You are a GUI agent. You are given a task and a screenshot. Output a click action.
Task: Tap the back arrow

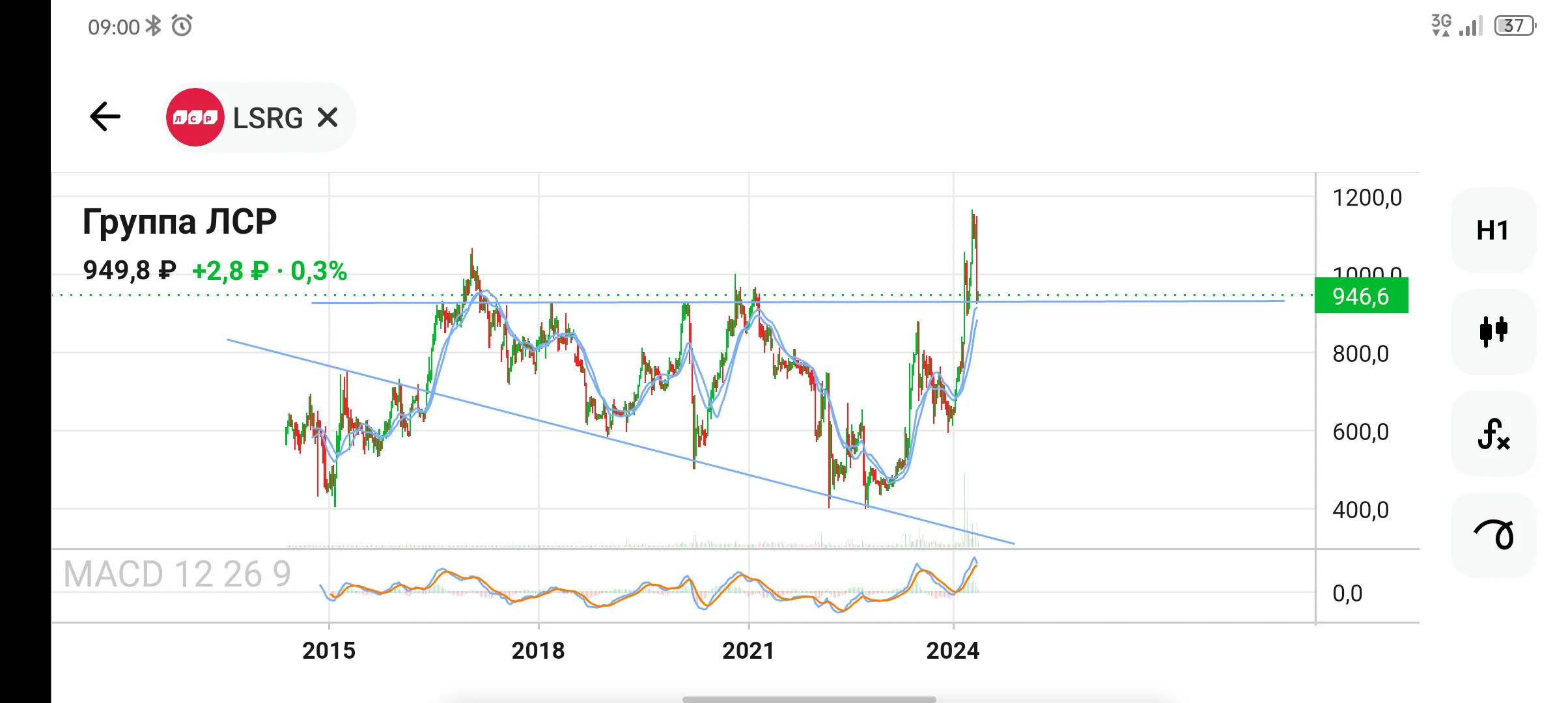click(105, 117)
